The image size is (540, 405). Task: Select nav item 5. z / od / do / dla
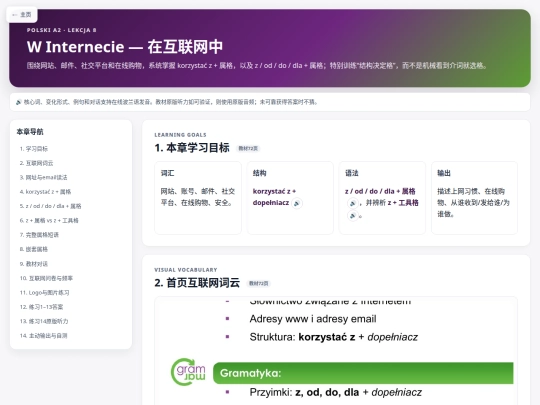(x=51, y=206)
